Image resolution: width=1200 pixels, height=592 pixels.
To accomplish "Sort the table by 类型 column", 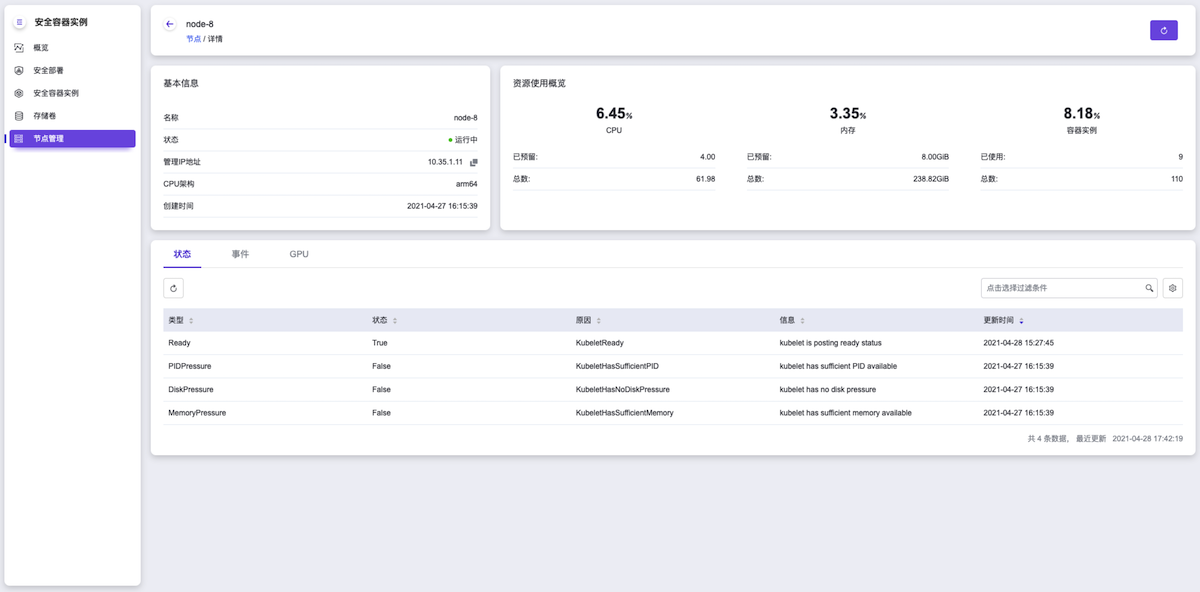I will coord(191,321).
